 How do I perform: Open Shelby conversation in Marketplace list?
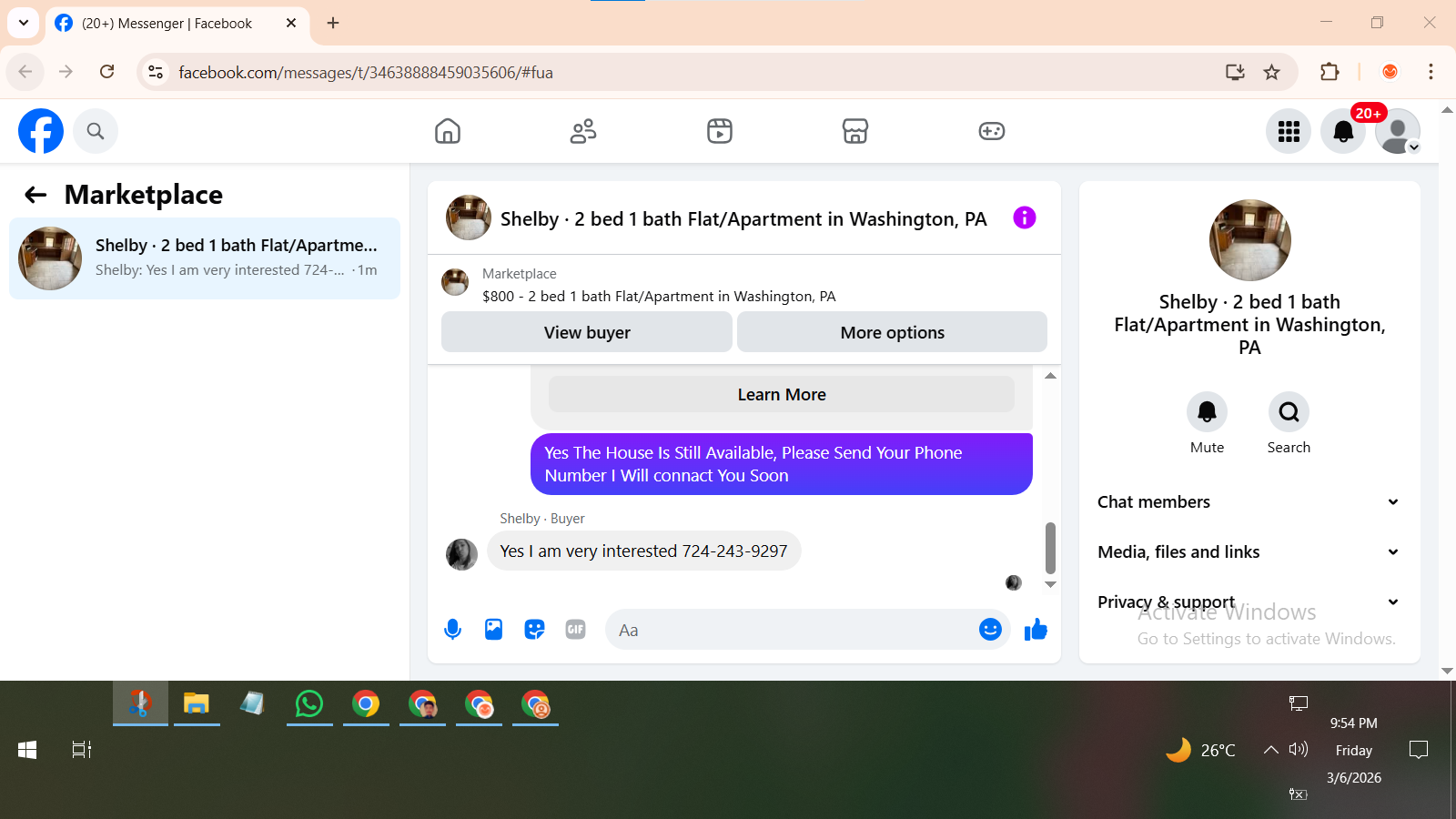tap(205, 258)
